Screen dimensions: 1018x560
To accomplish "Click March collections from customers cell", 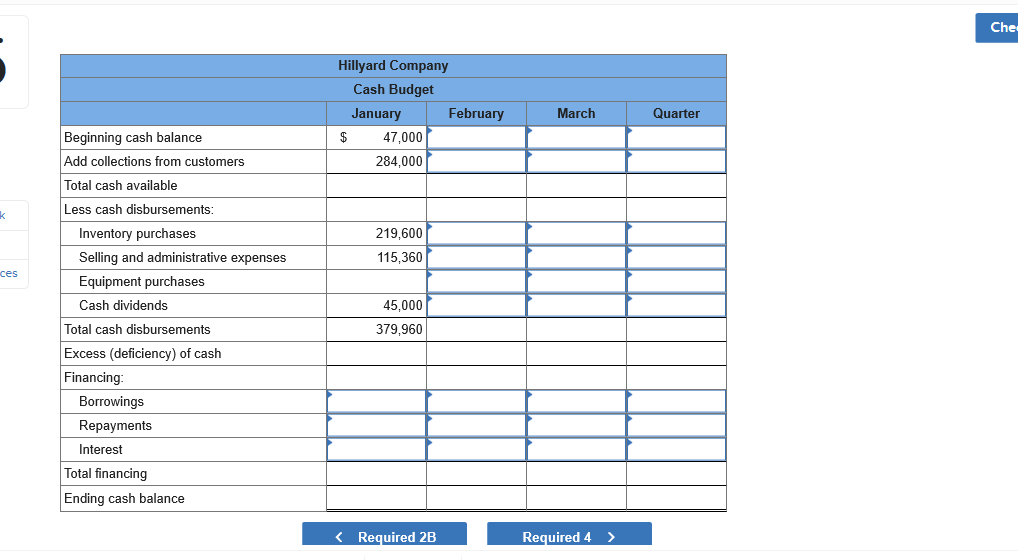I will 577,162.
